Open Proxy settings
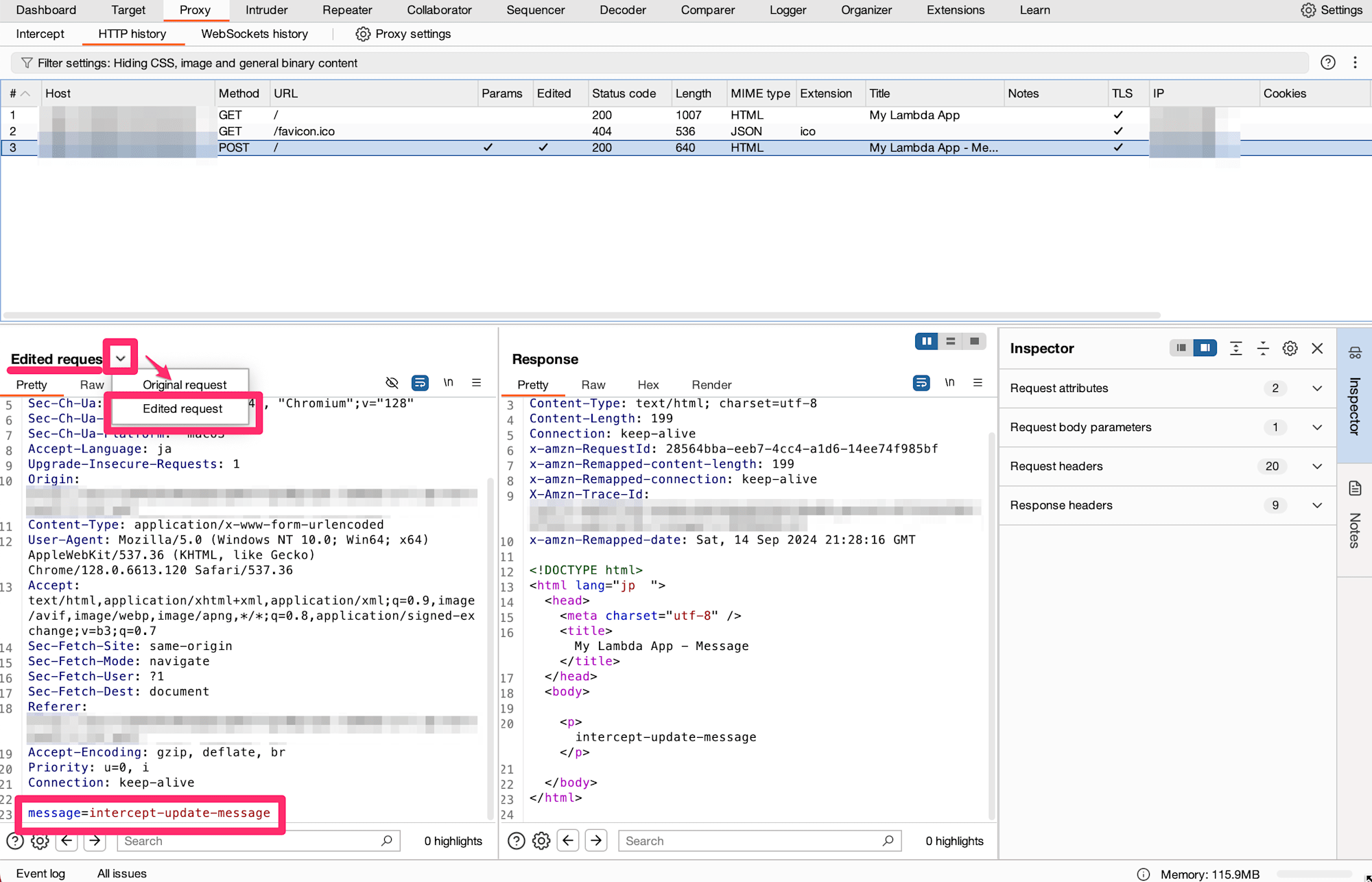Image resolution: width=1372 pixels, height=882 pixels. point(403,34)
